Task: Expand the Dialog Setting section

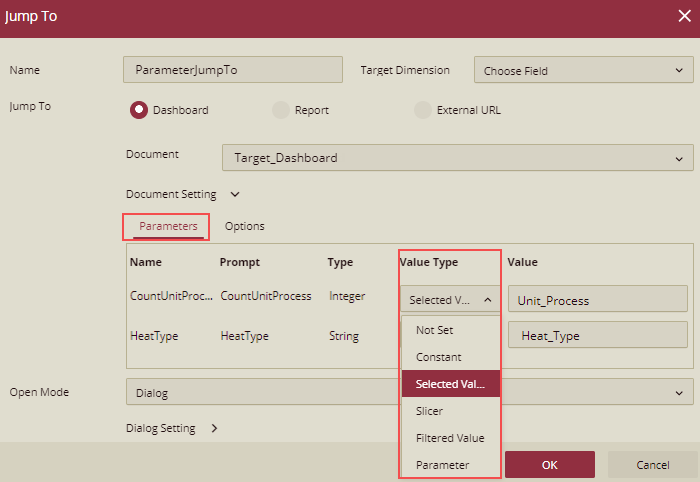Action: tap(214, 429)
